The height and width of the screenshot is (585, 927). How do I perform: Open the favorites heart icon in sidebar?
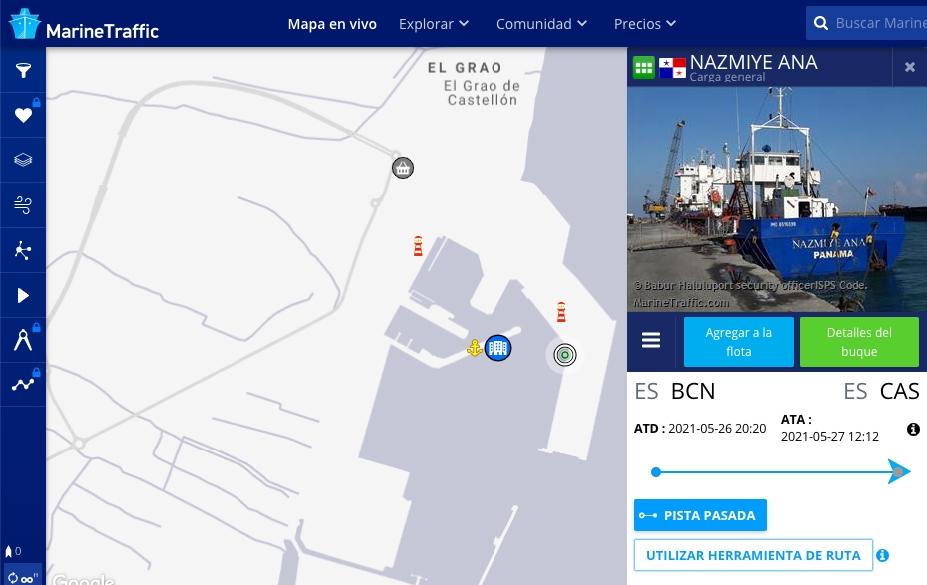pos(23,116)
